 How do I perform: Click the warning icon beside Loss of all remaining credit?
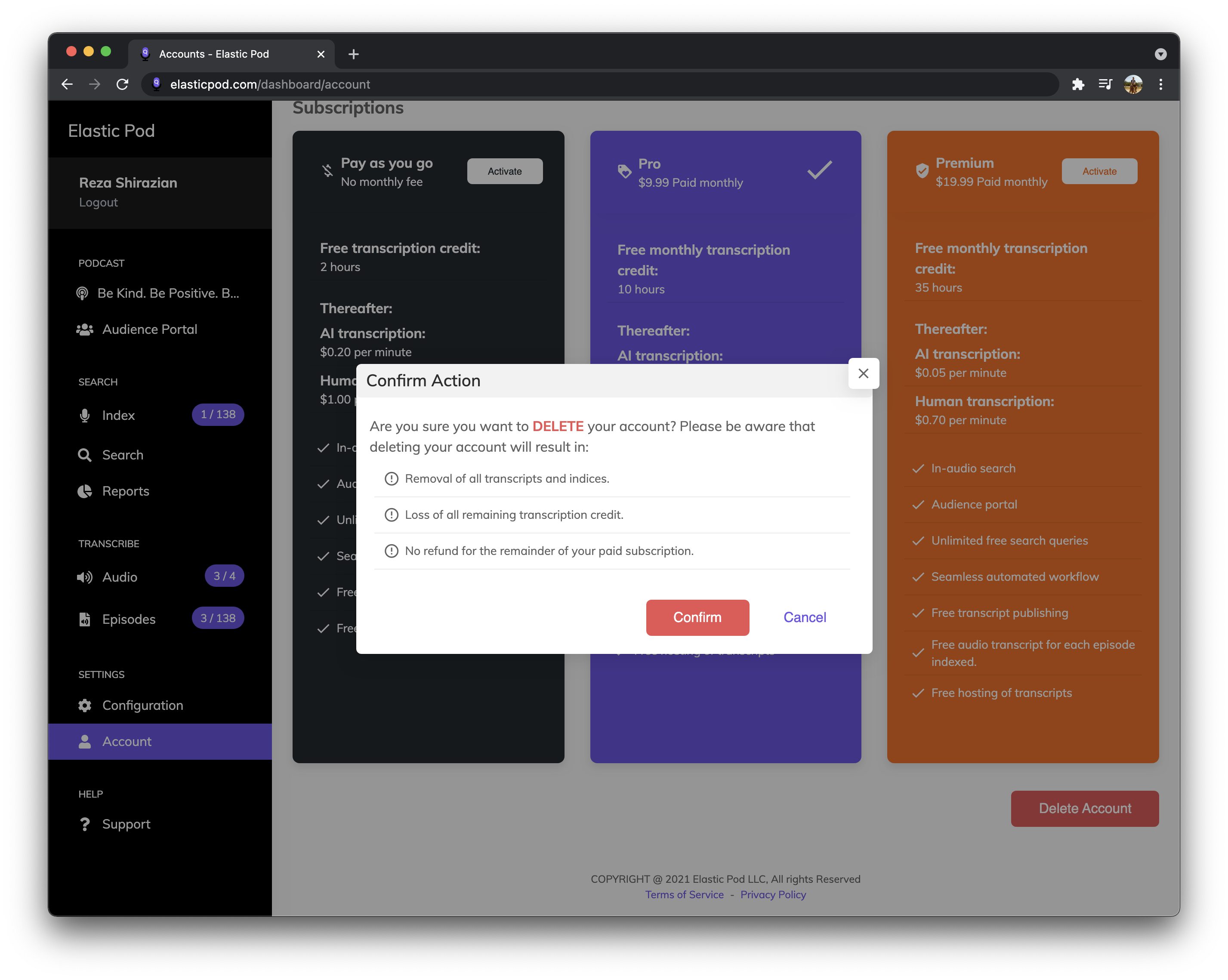(391, 515)
